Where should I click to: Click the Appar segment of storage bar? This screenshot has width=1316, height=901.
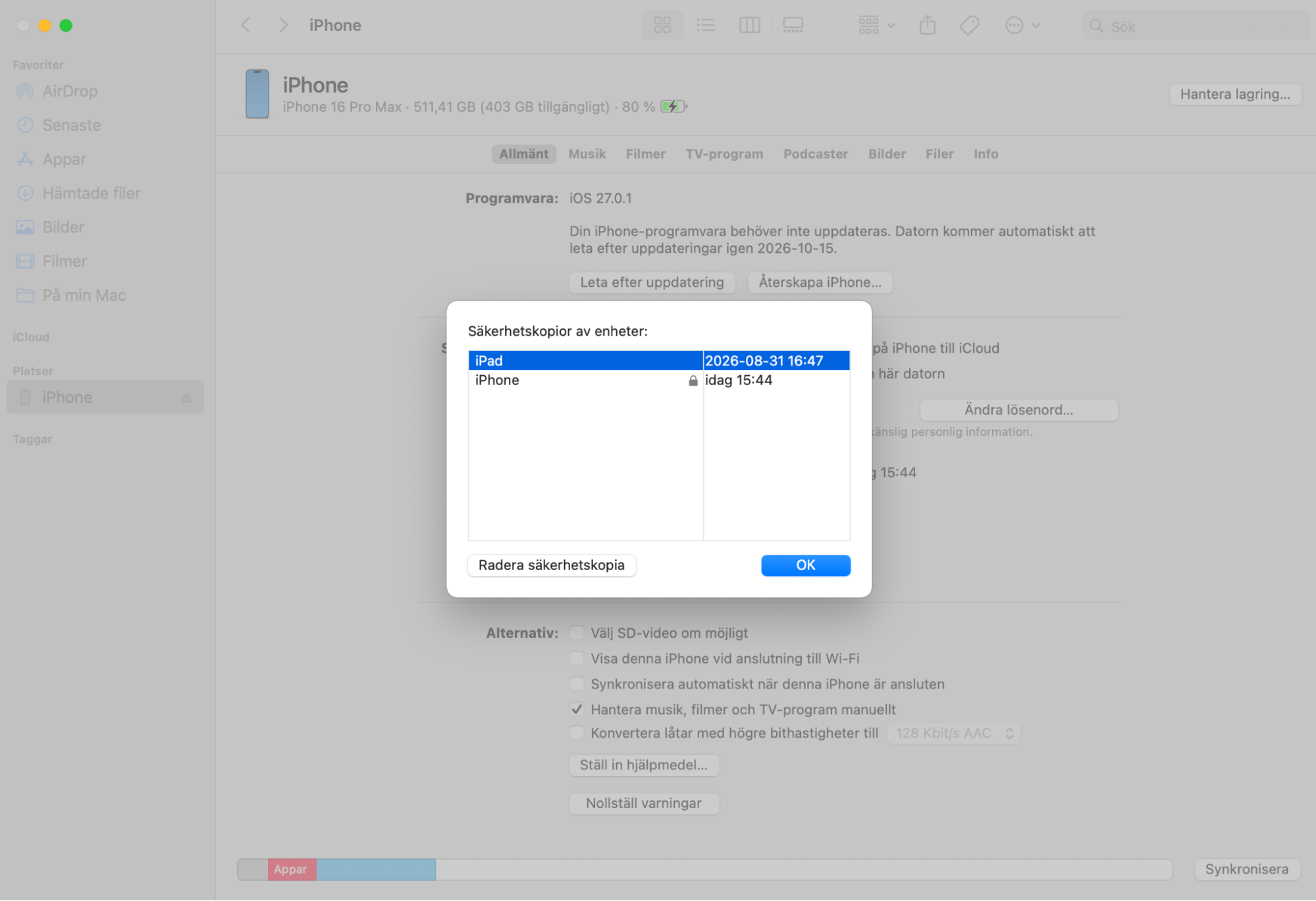292,869
